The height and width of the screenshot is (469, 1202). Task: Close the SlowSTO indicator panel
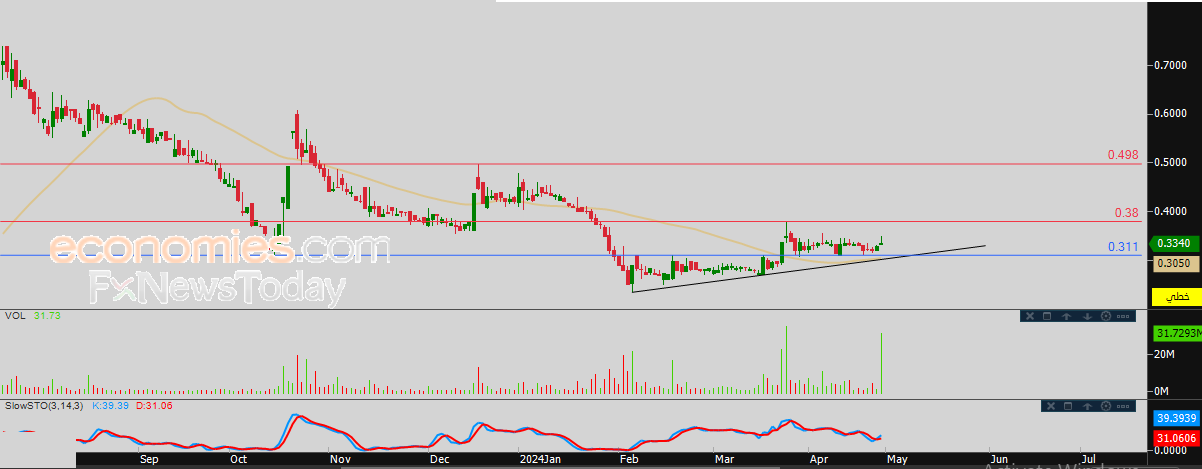tap(1051, 406)
